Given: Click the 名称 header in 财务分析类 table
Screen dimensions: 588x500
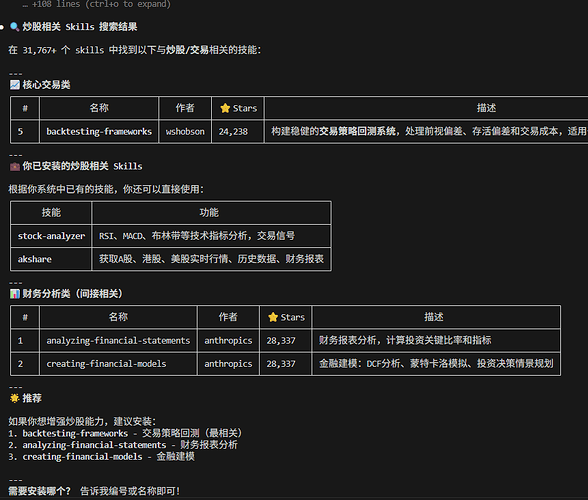Looking at the screenshot, I should 118,317.
